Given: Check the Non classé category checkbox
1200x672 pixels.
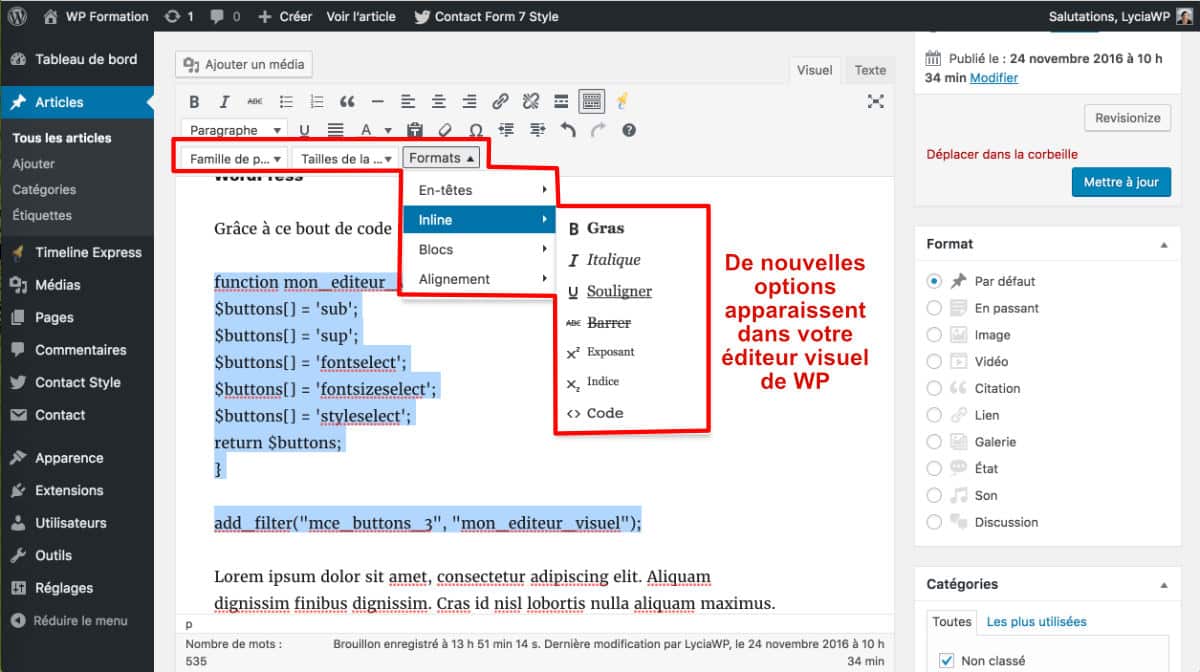Looking at the screenshot, I should tap(945, 660).
